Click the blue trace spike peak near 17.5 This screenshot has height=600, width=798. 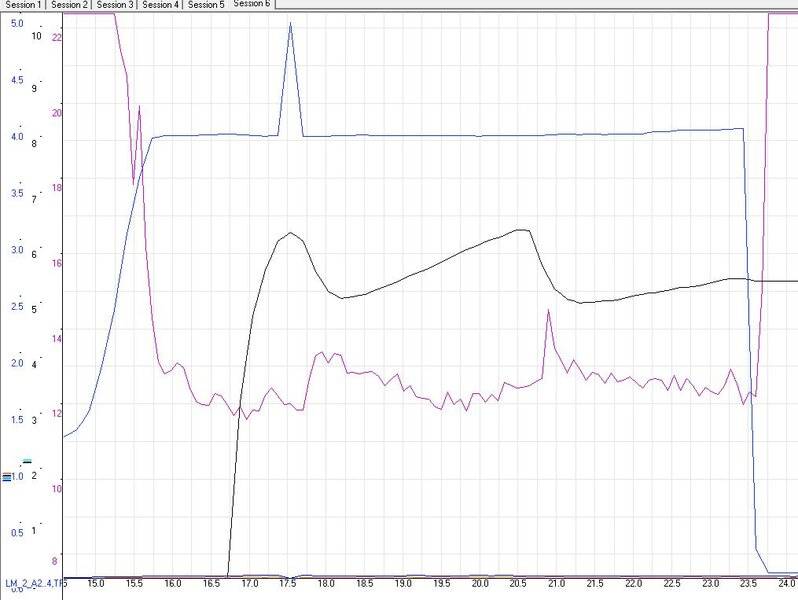[x=290, y=23]
